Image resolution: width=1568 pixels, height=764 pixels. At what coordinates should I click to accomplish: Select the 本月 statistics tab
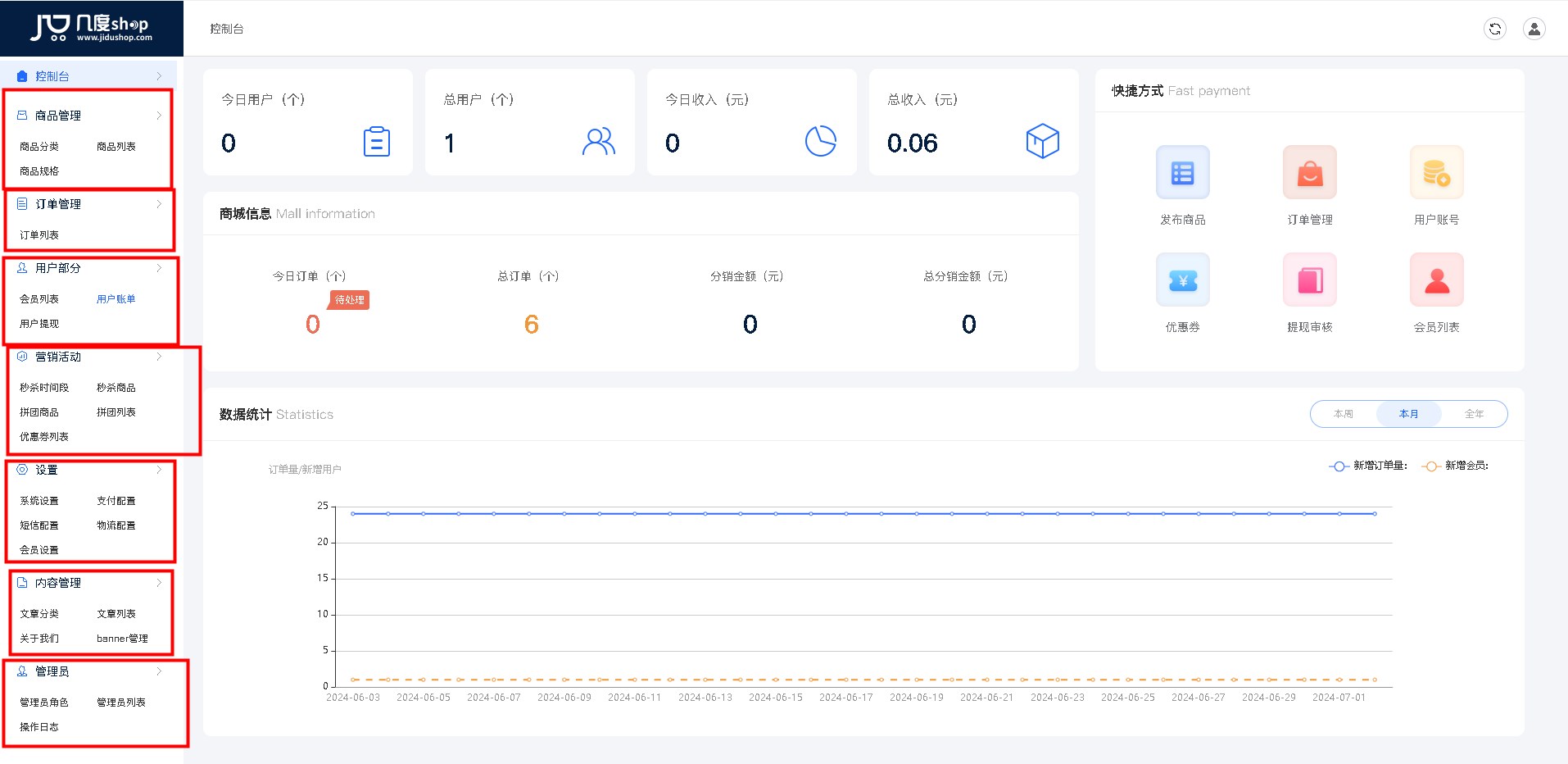[x=1409, y=414]
